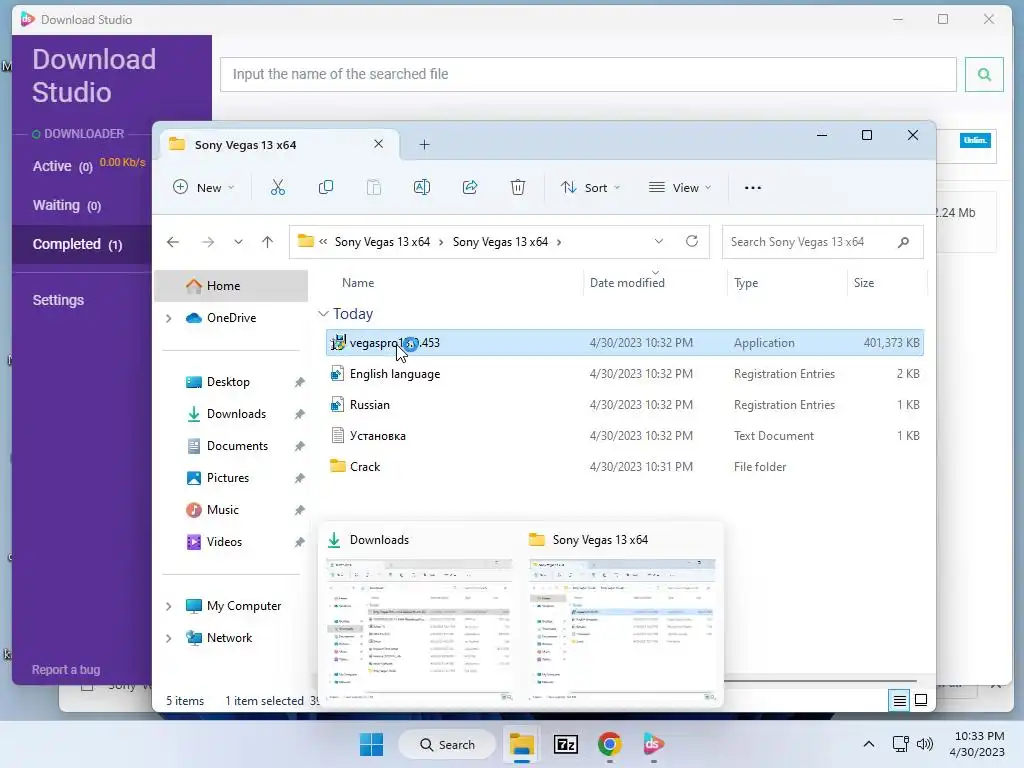Expand Network in navigation pane
This screenshot has height=768, width=1024.
coord(168,638)
